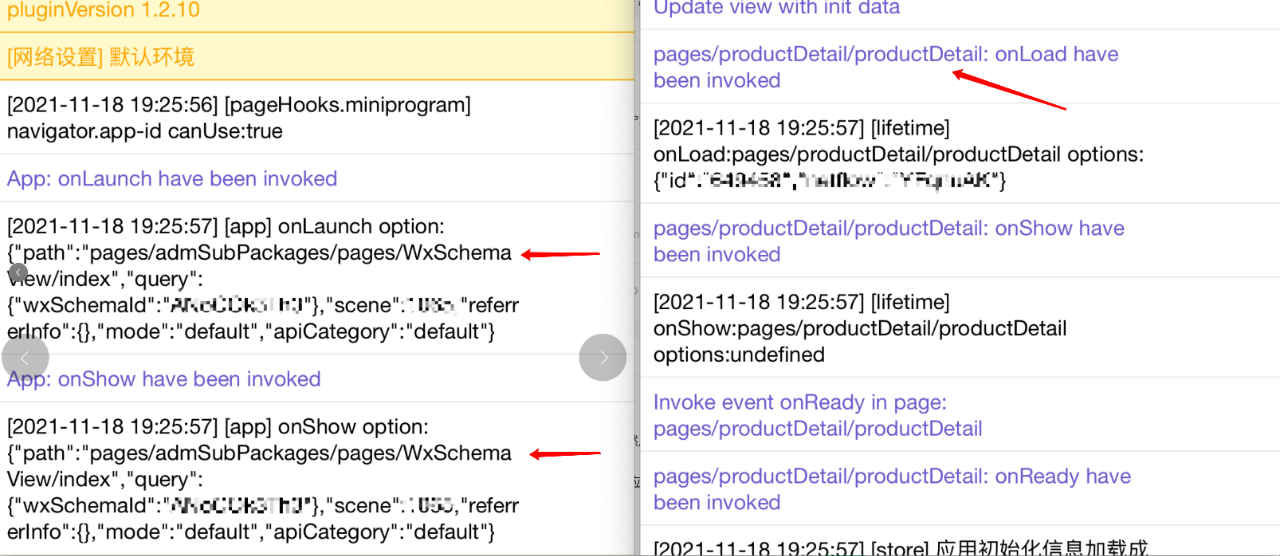Click the previous image left arrow button
The image size is (1280, 556).
point(25,357)
